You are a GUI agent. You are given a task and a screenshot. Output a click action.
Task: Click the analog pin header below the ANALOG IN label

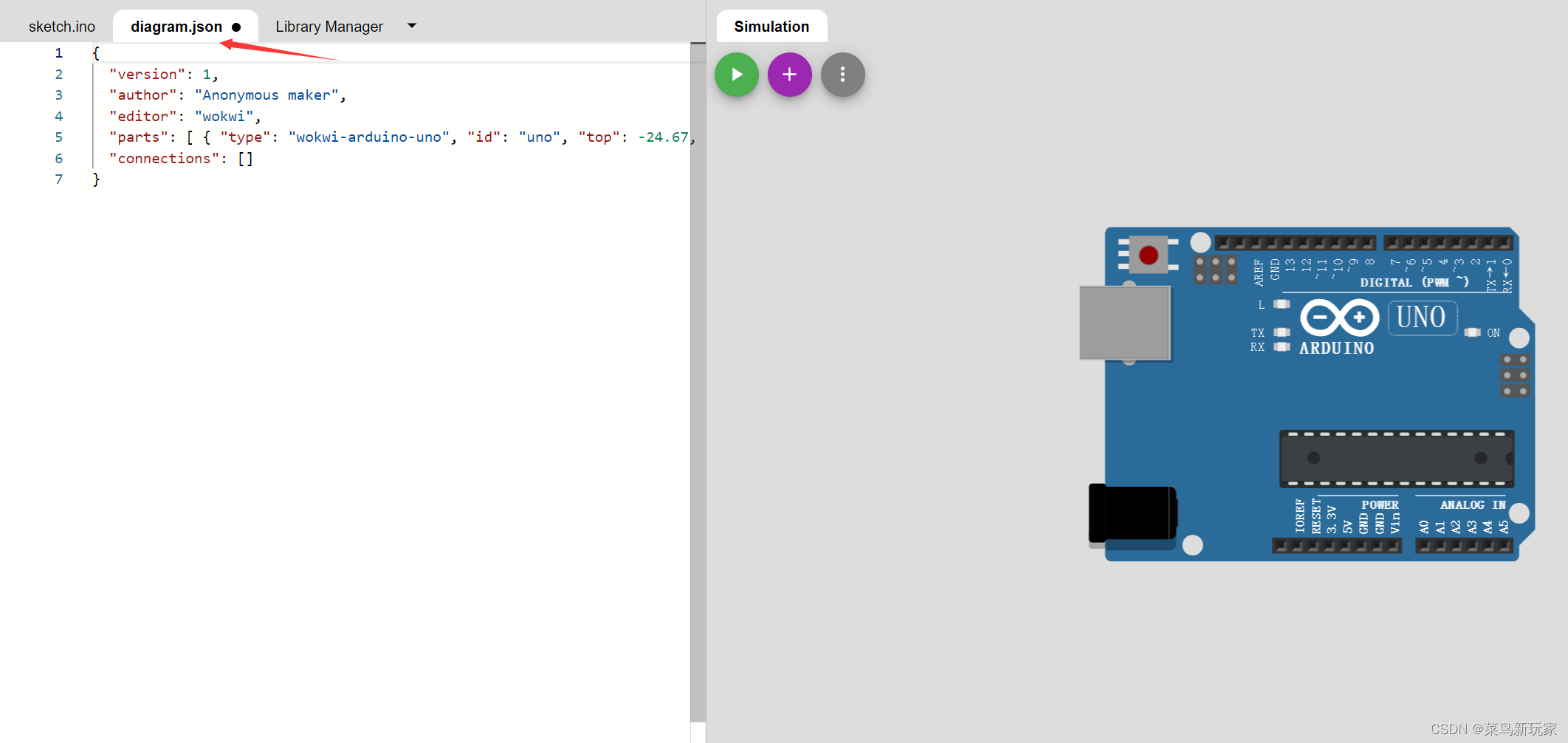tap(1464, 546)
